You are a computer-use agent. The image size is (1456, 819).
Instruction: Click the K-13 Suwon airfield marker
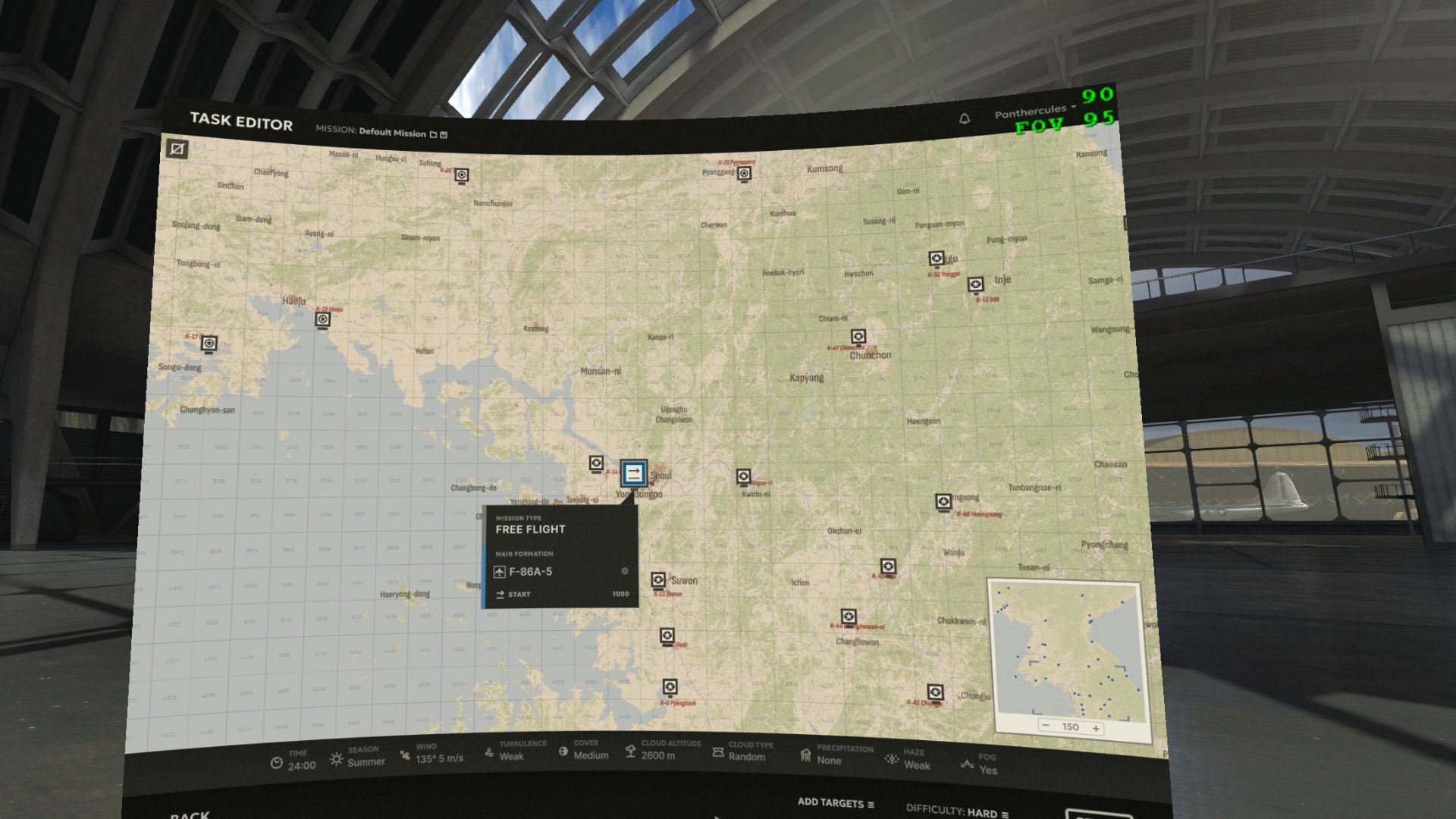point(658,581)
